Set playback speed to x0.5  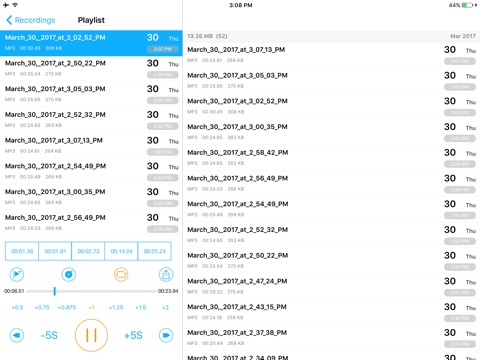17,307
